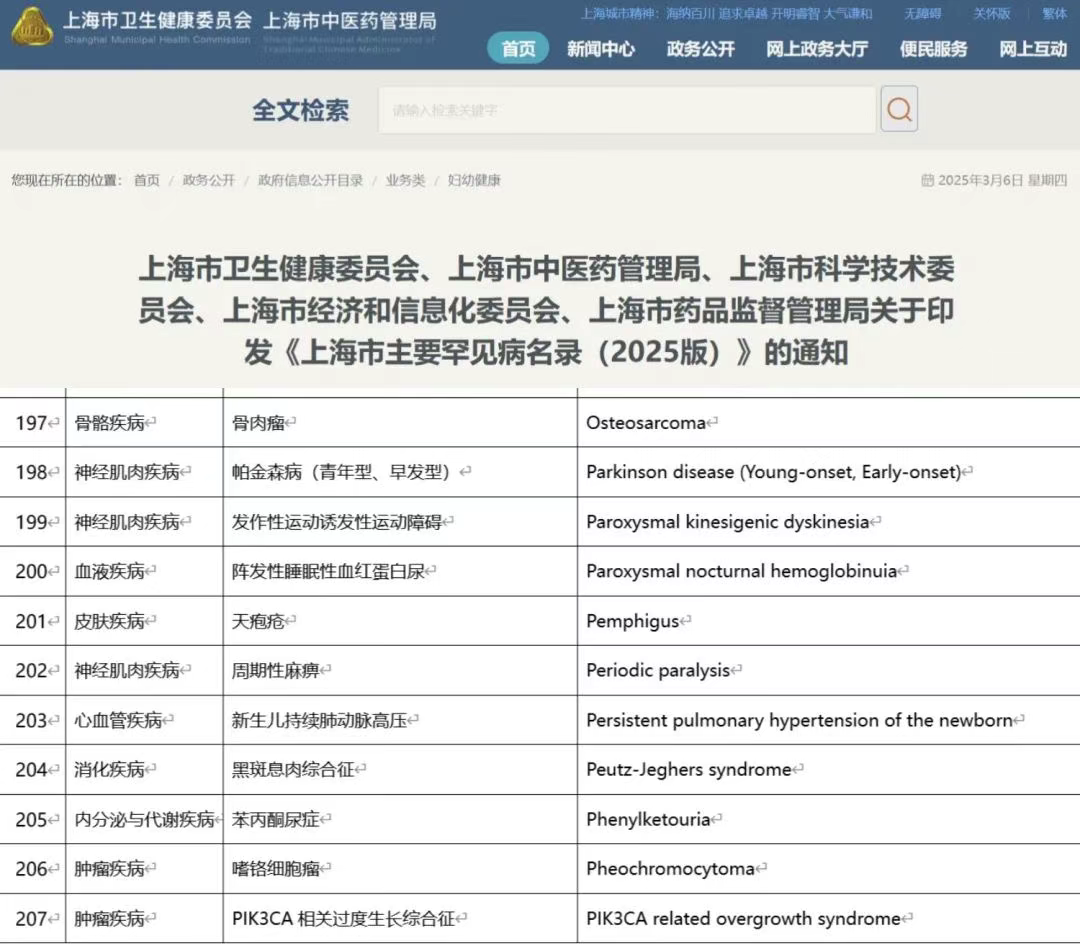
Task: Select the 内分泌与代谢疾病 category cell
Action: pos(145,819)
